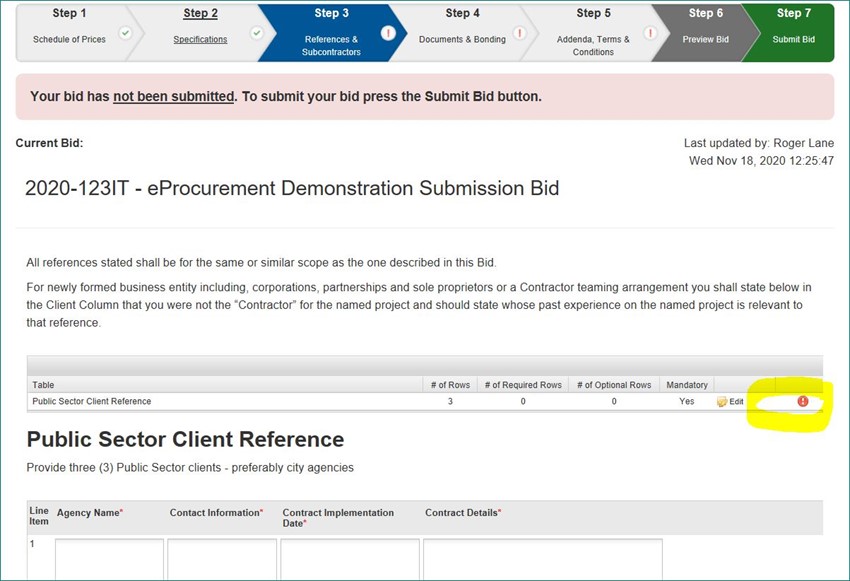The width and height of the screenshot is (850, 581).
Task: Click the red alert icon on Step 3
Action: pos(388,33)
